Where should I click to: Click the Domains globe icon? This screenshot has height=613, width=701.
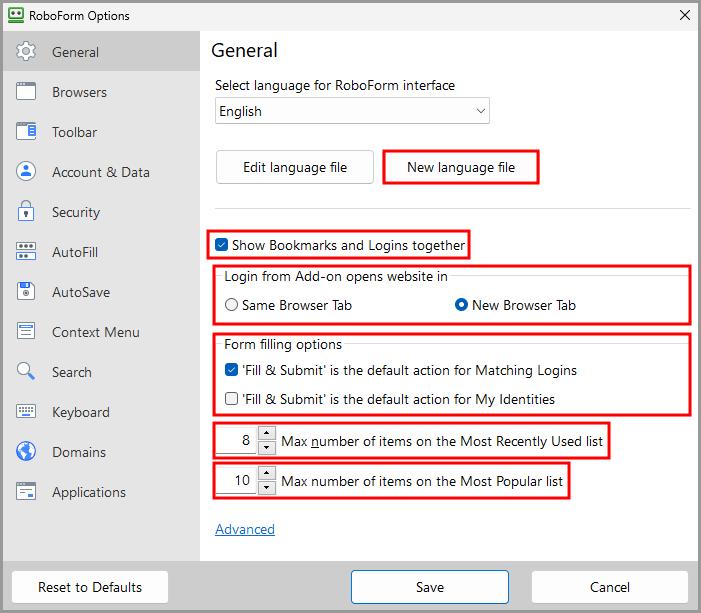coord(26,451)
